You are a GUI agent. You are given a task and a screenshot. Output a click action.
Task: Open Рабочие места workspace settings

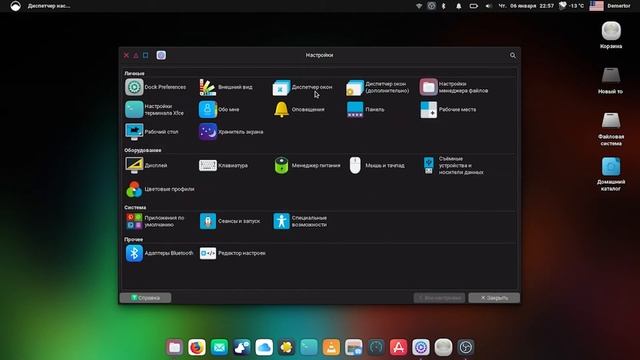point(448,109)
